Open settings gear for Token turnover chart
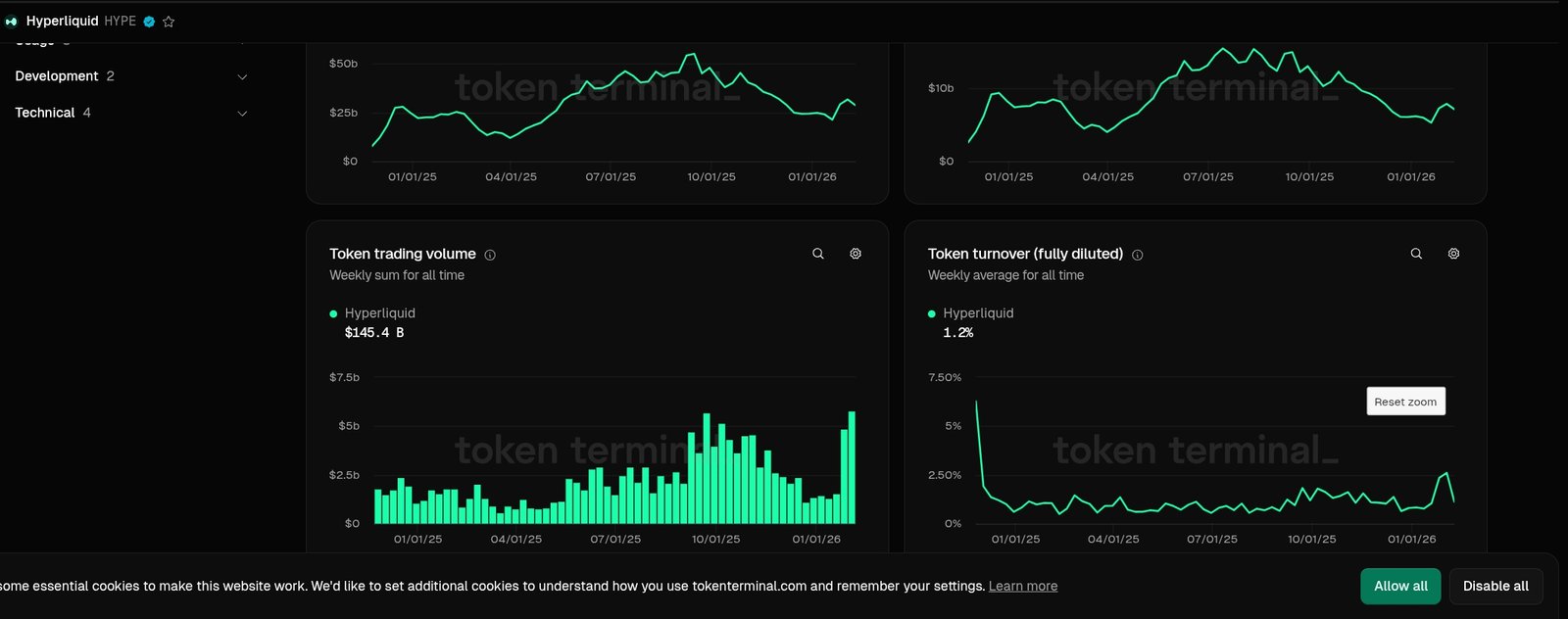This screenshot has width=1568, height=619. point(1453,254)
